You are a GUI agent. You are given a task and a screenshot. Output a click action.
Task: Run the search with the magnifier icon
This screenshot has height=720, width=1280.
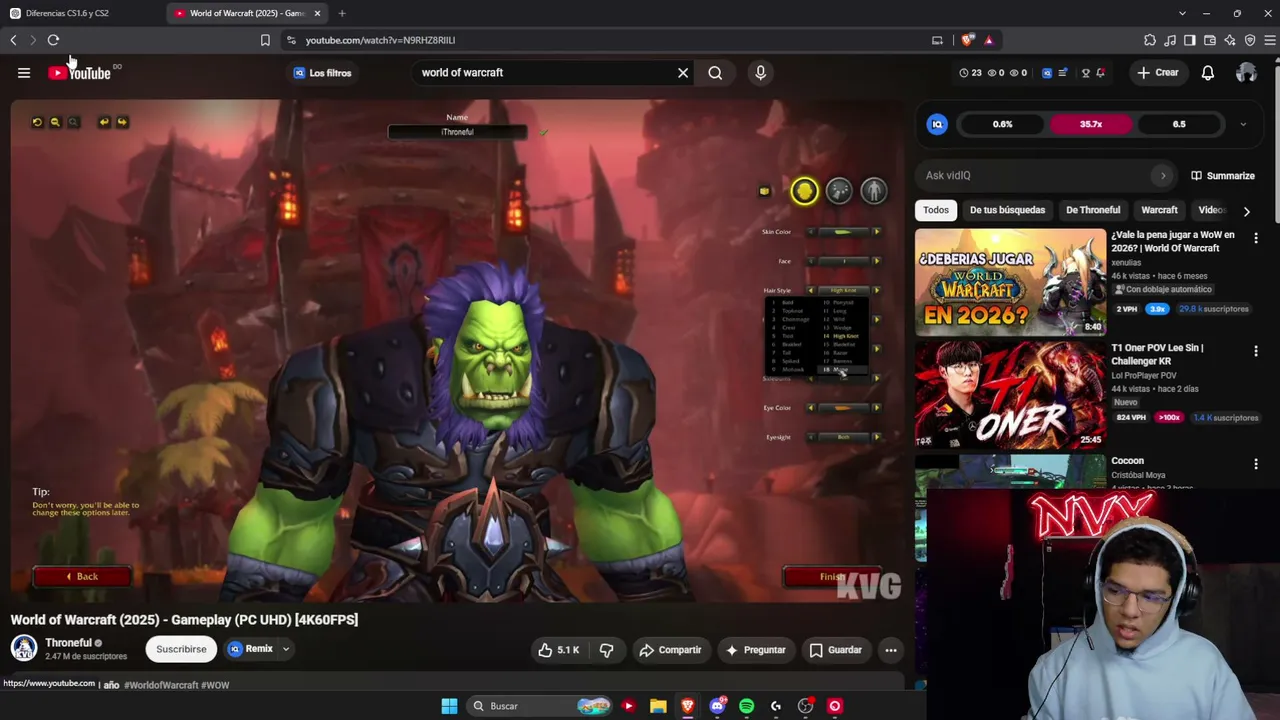click(x=715, y=72)
